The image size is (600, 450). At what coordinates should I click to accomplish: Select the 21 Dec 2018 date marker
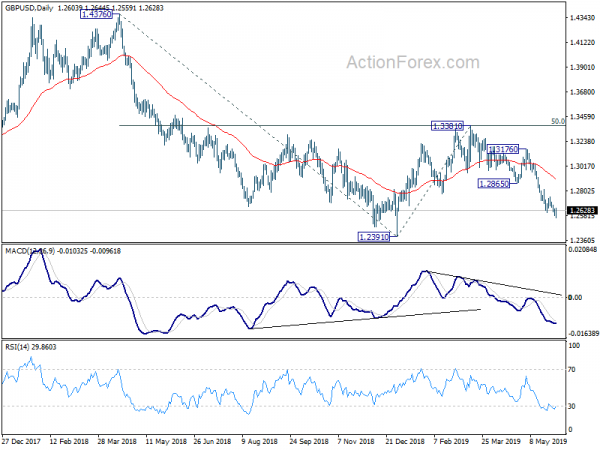[405, 441]
